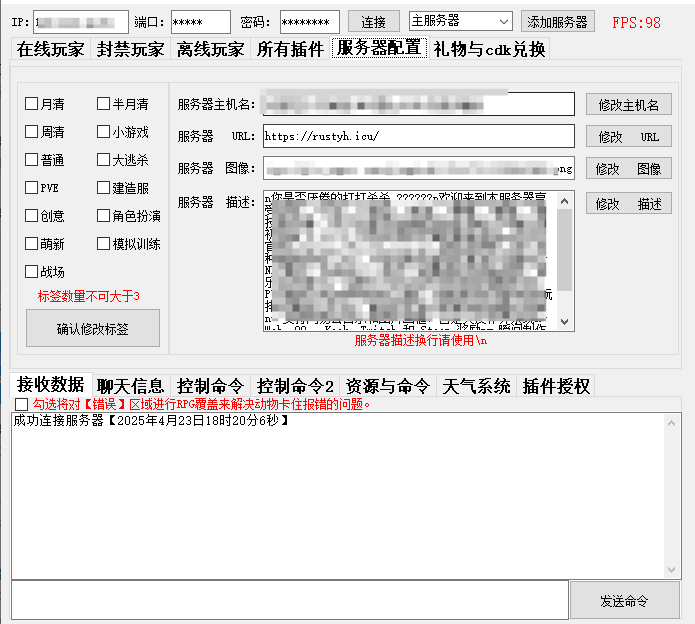Toggle the RPG覆盖 error fix checkbox
The height and width of the screenshot is (624, 695).
pyautogui.click(x=22, y=404)
